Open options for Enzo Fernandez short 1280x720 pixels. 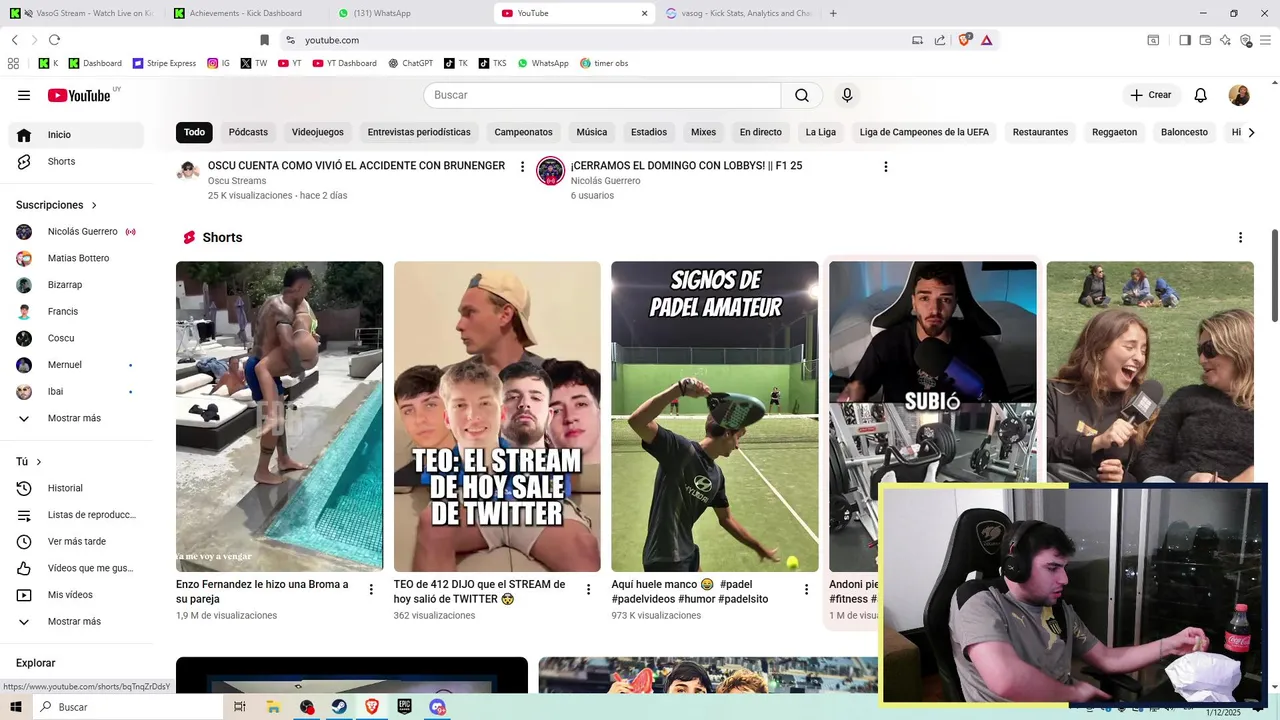coord(371,590)
